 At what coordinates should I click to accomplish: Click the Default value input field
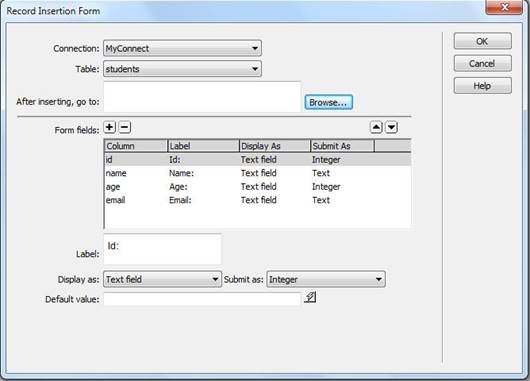point(202,299)
